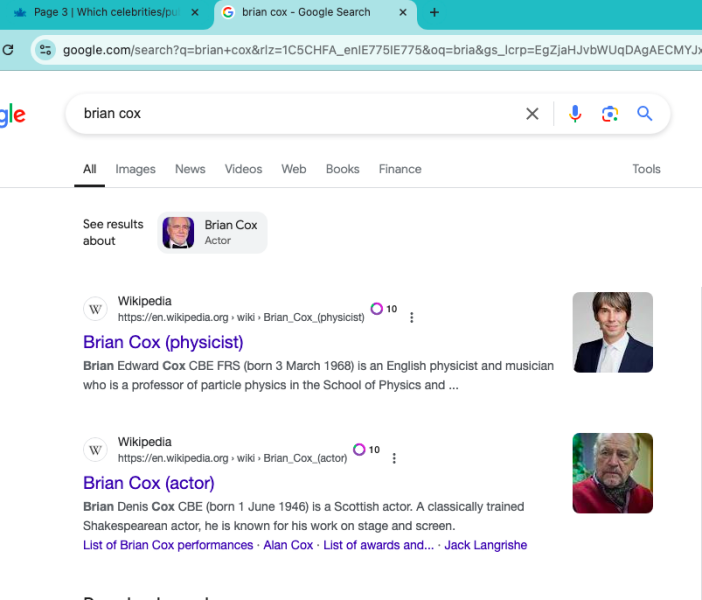Expand the Tools search options

click(646, 169)
